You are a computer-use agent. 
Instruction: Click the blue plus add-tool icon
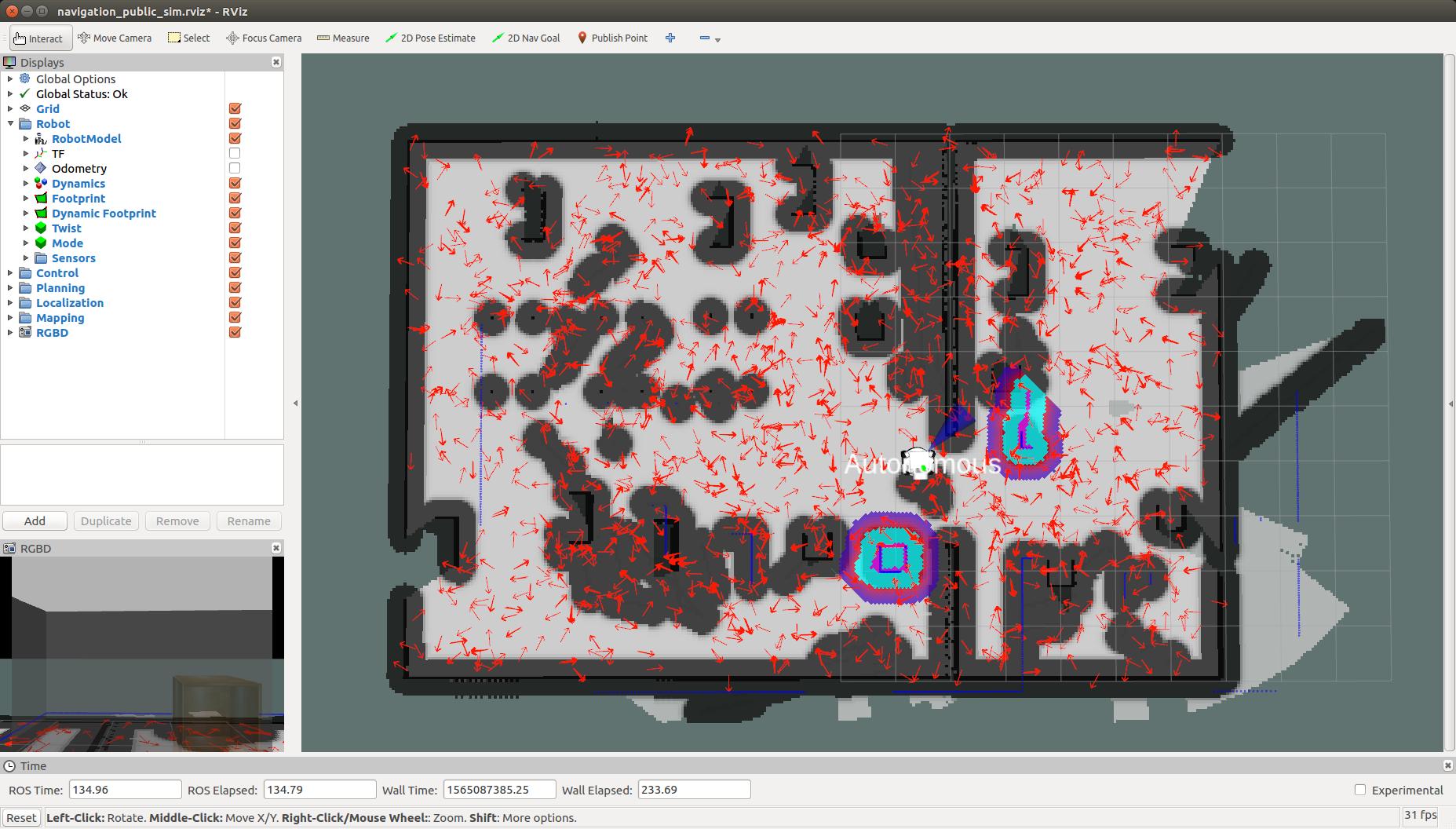[670, 38]
